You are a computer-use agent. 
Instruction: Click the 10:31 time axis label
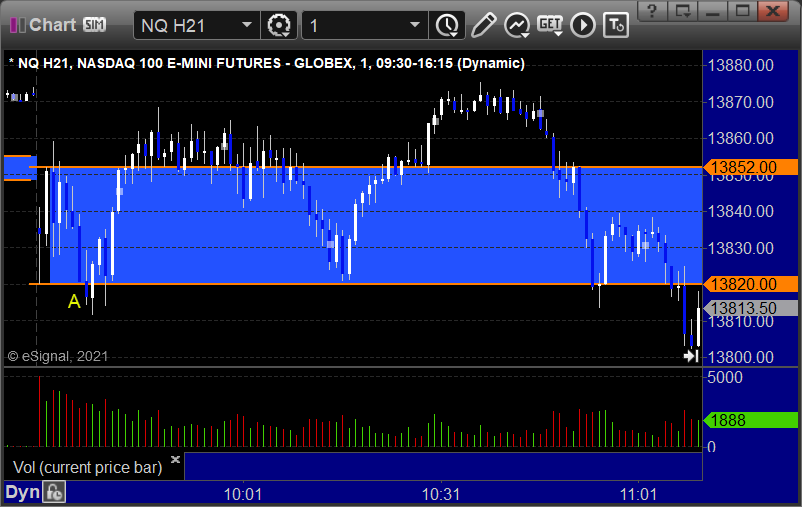pos(440,494)
